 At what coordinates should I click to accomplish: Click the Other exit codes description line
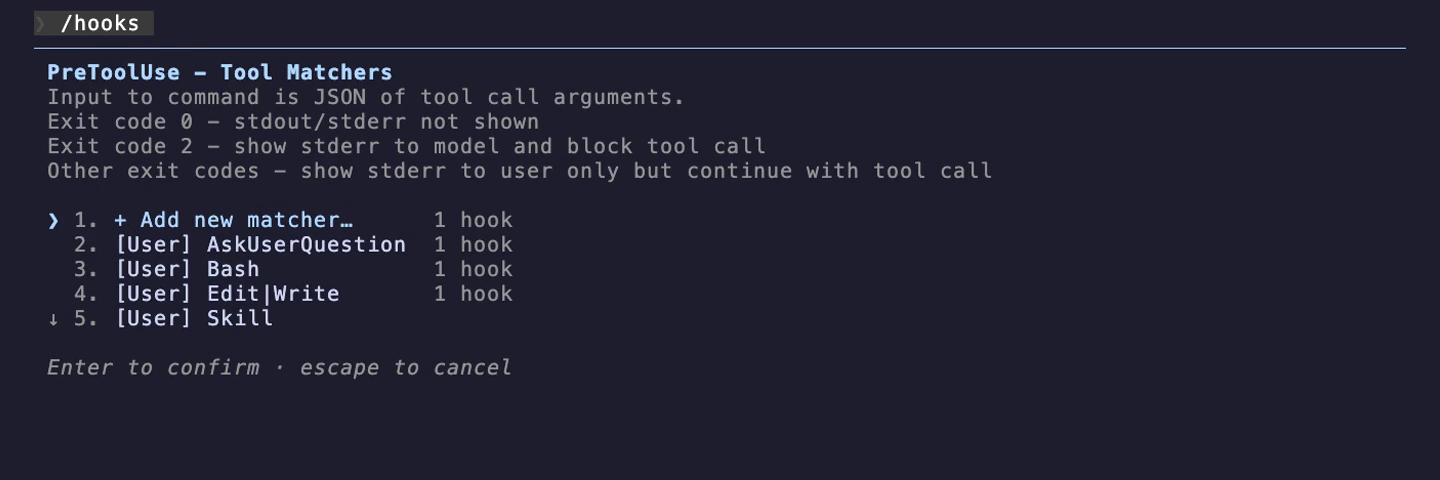[520, 171]
